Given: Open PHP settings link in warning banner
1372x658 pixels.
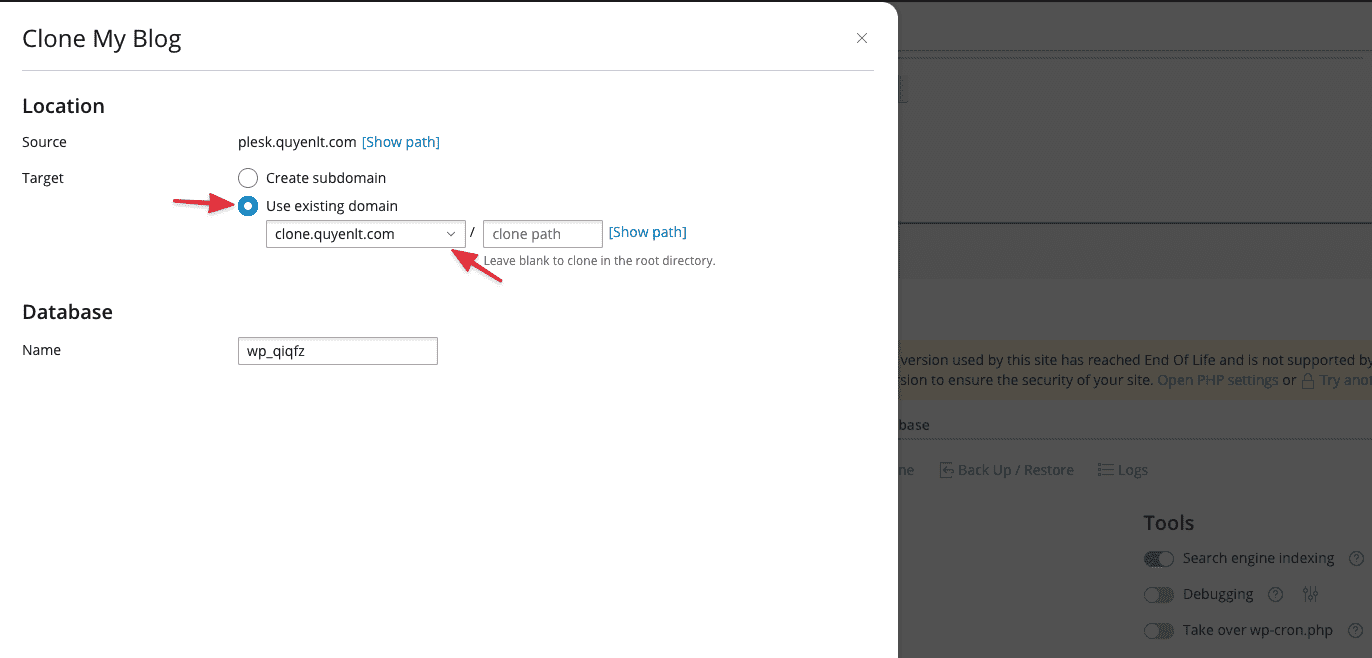Looking at the screenshot, I should 1217,381.
